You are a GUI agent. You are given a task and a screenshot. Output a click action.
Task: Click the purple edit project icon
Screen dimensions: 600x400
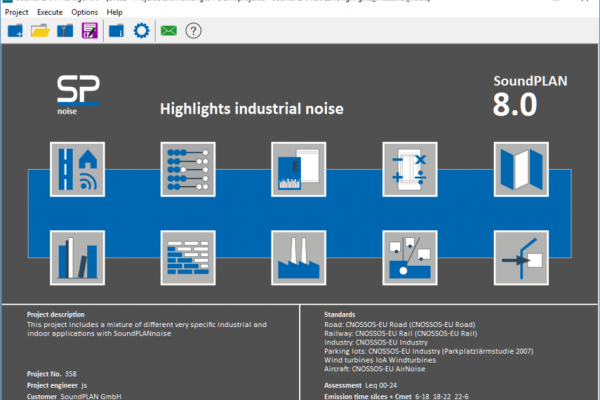point(89,31)
